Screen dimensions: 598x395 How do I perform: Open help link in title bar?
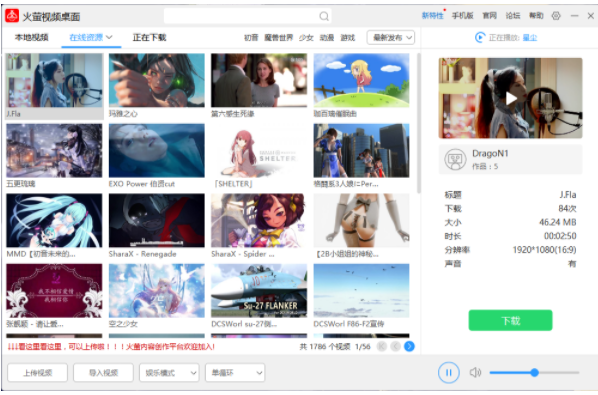[x=536, y=16]
